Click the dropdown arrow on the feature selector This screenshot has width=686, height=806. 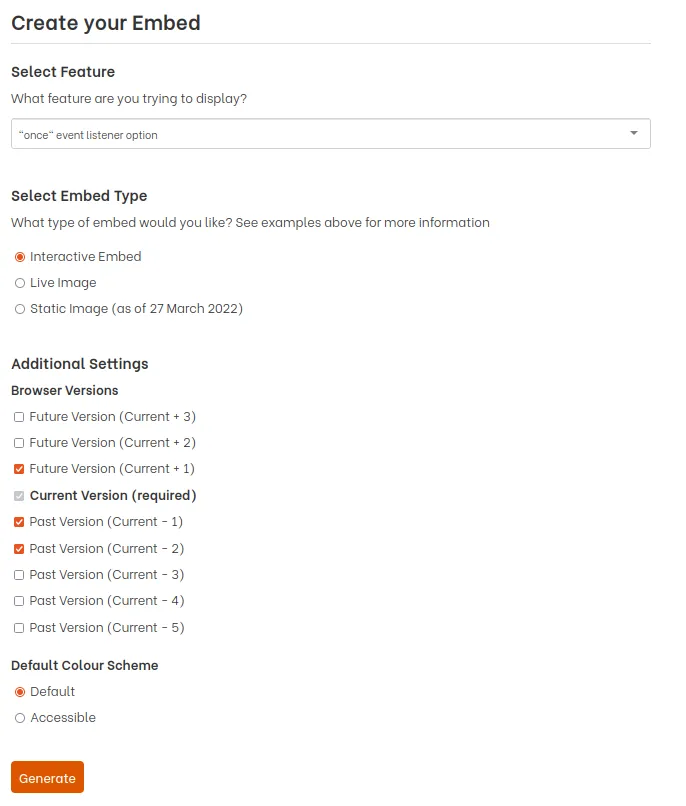coord(633,132)
